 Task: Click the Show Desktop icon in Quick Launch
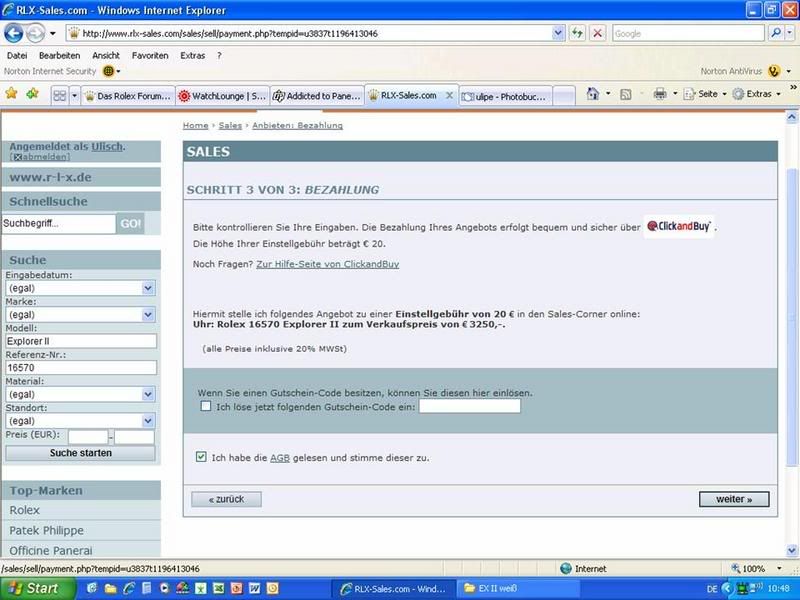point(92,589)
